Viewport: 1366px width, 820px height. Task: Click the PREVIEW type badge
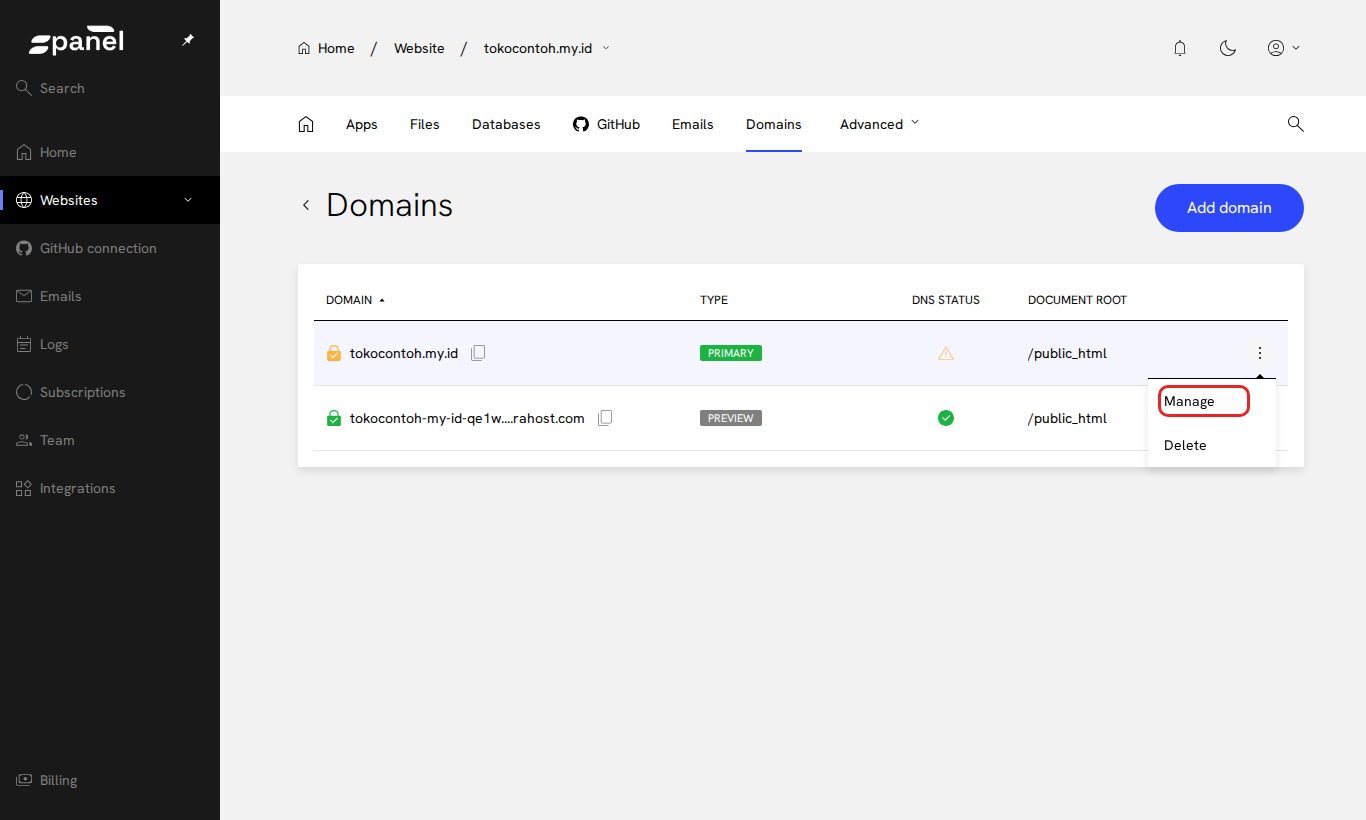tap(731, 418)
